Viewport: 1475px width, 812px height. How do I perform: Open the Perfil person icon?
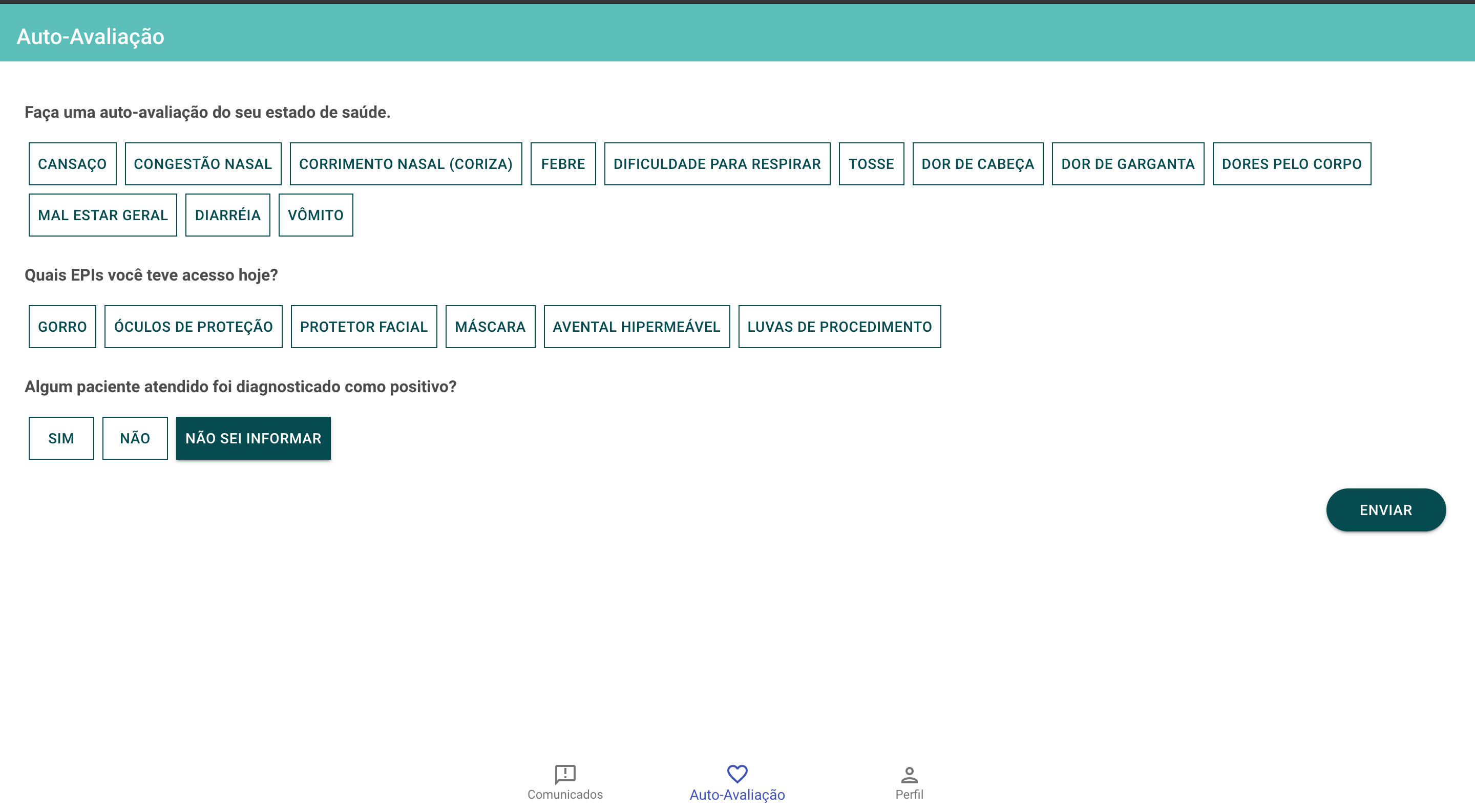click(909, 775)
